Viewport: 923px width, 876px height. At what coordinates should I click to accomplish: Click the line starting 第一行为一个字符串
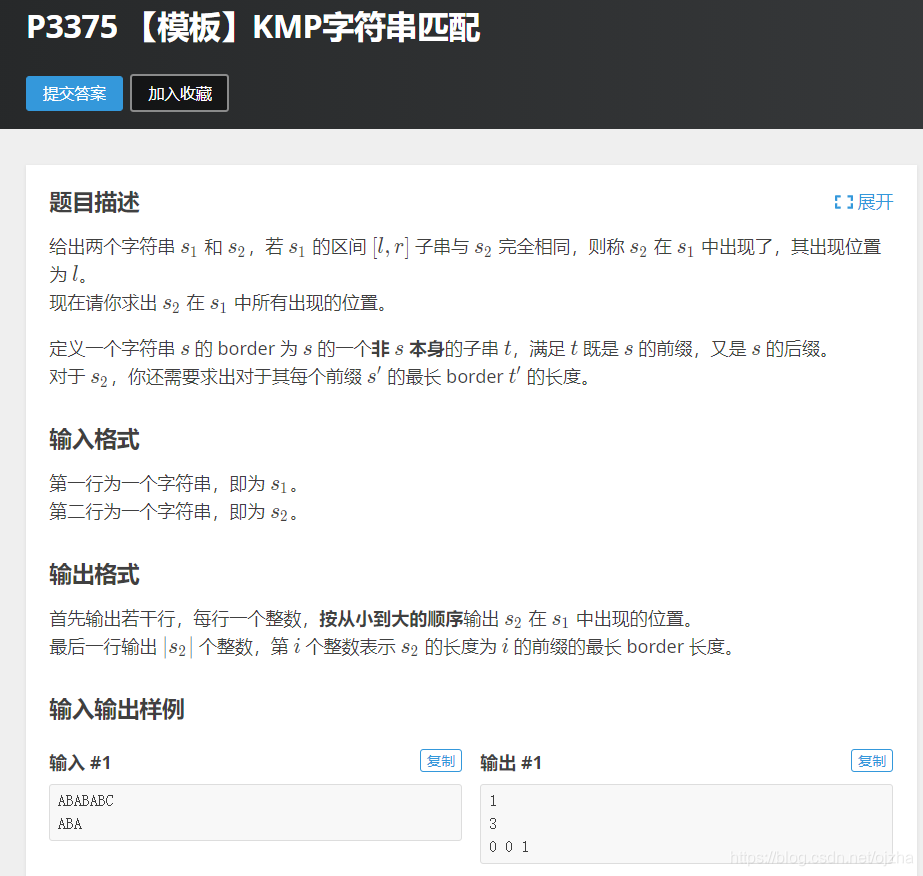click(174, 484)
